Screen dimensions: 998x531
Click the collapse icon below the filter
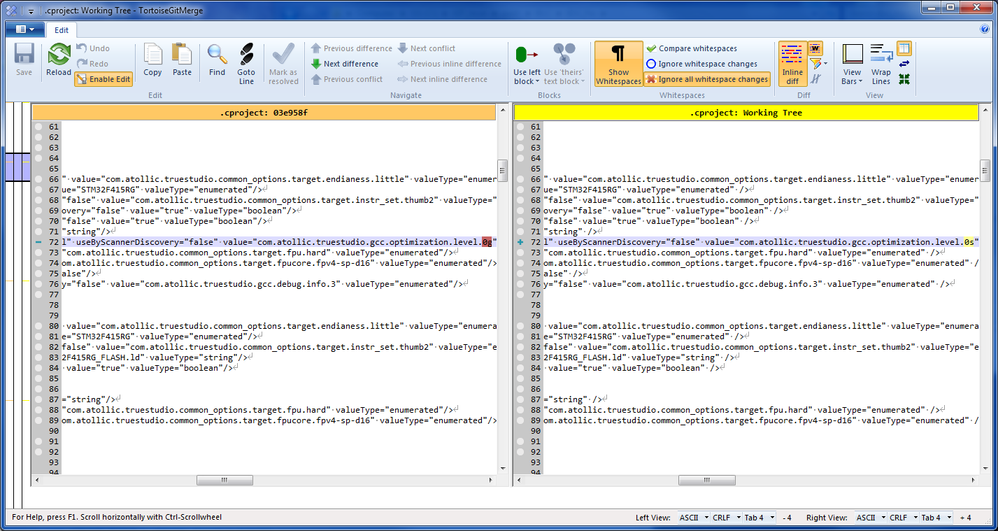pyautogui.click(x=815, y=79)
